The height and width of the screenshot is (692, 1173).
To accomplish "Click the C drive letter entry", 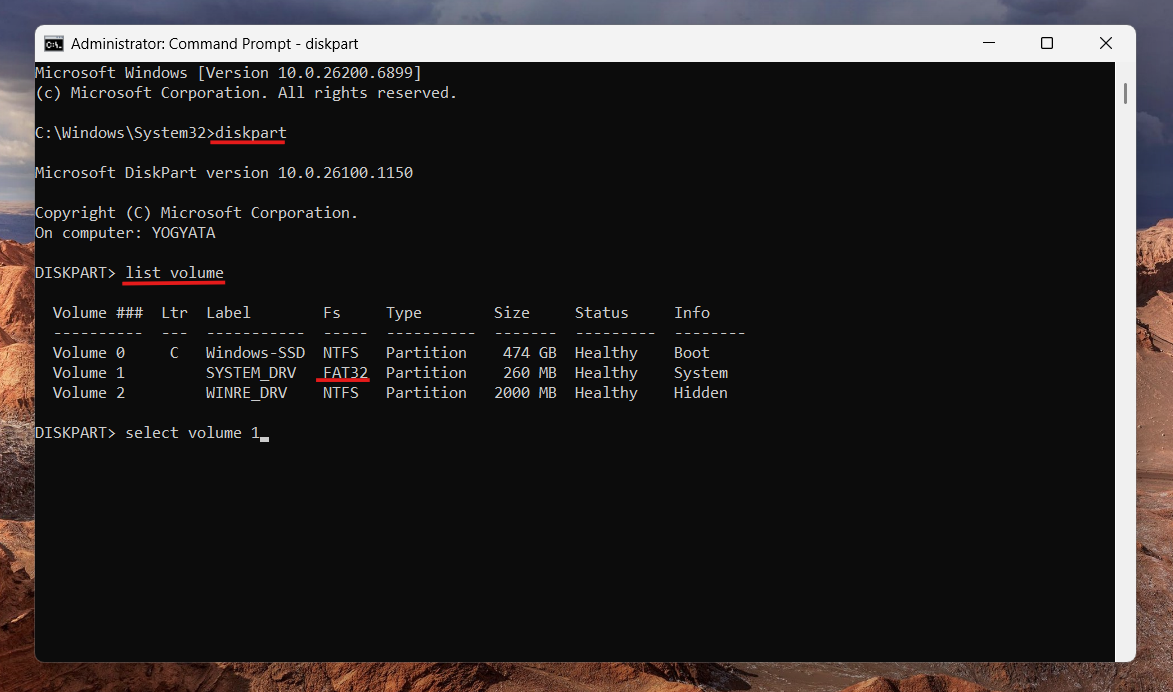I will (x=172, y=352).
